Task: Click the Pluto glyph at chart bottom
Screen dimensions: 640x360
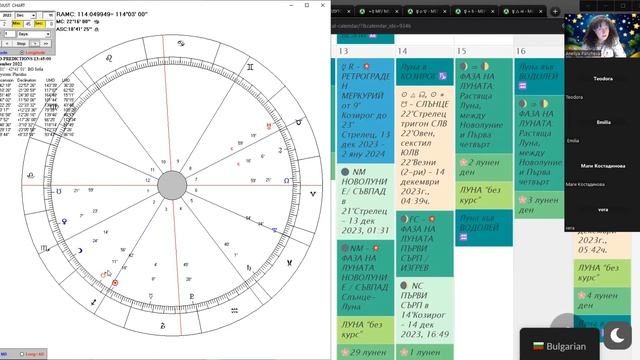Action: pyautogui.click(x=192, y=296)
